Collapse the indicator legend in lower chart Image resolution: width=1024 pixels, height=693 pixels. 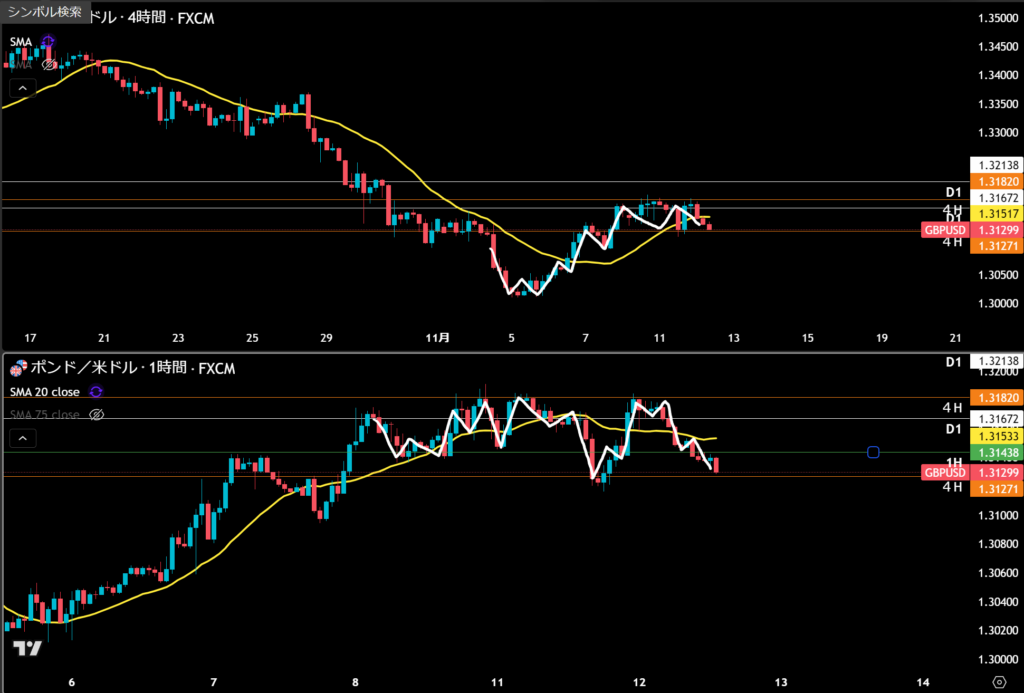(21, 437)
